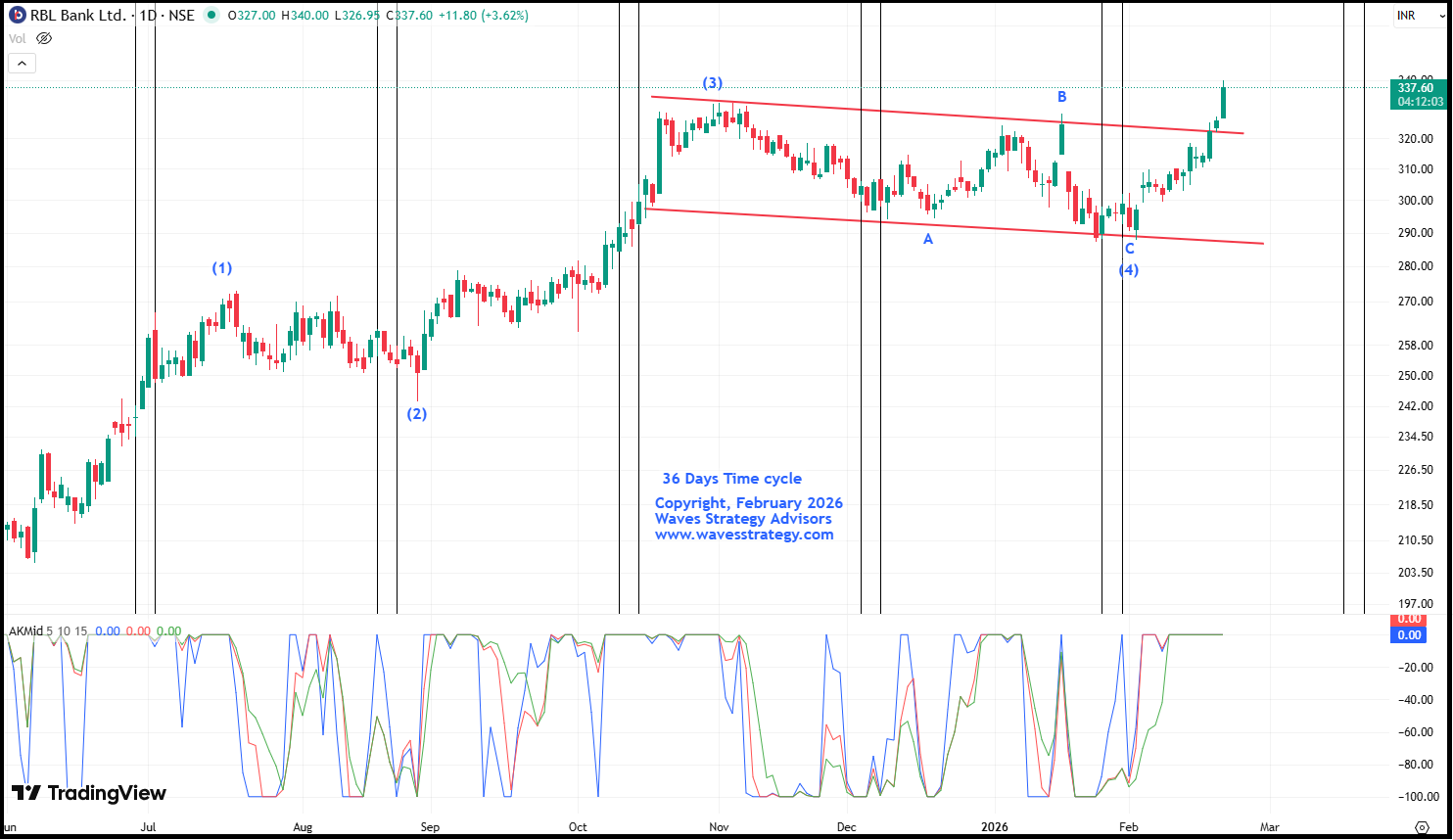Select the AKMid indicator legend label
The image size is (1453, 840).
click(25, 631)
